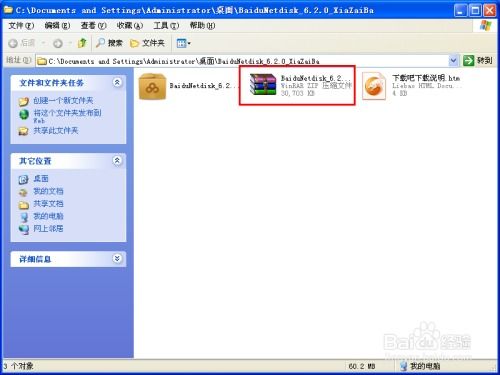The image size is (500, 375).
Task: Click the Windows flag logo
Action: tap(485, 25)
